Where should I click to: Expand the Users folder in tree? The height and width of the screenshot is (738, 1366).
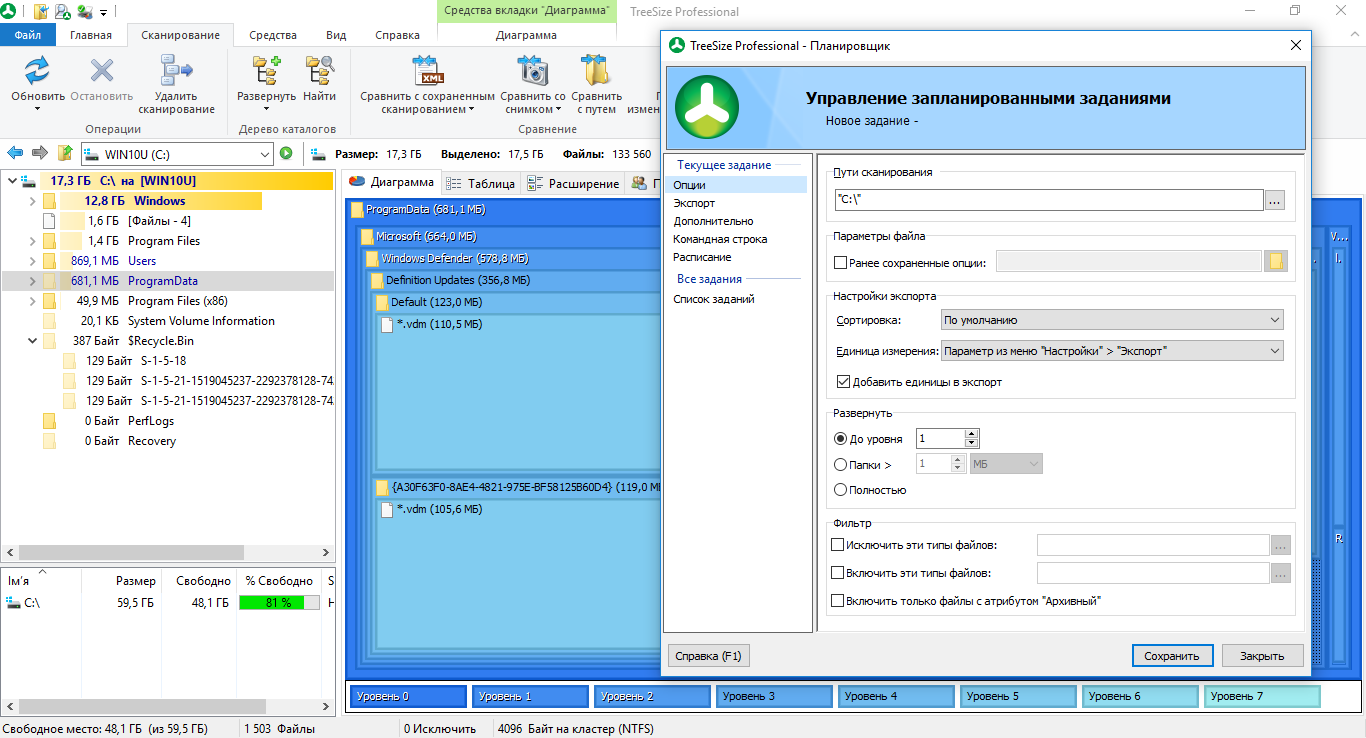[x=33, y=261]
